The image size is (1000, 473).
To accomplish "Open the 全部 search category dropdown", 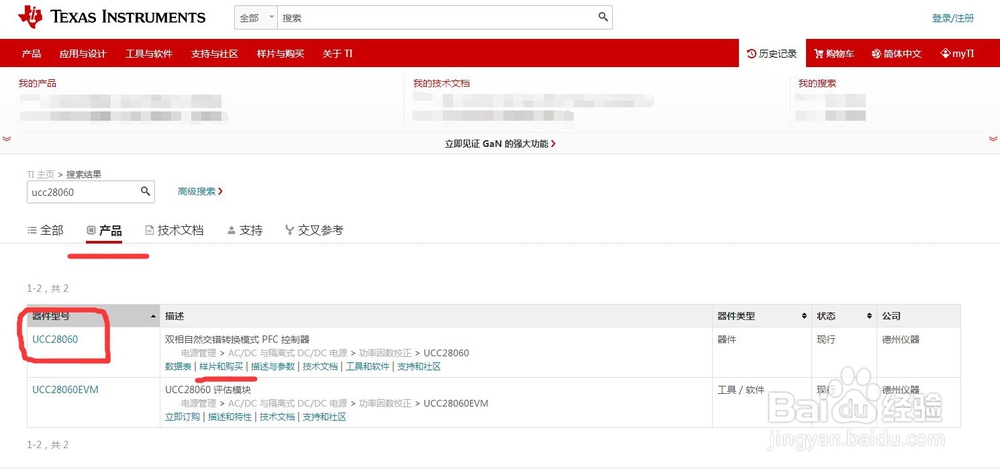I will click(x=256, y=18).
